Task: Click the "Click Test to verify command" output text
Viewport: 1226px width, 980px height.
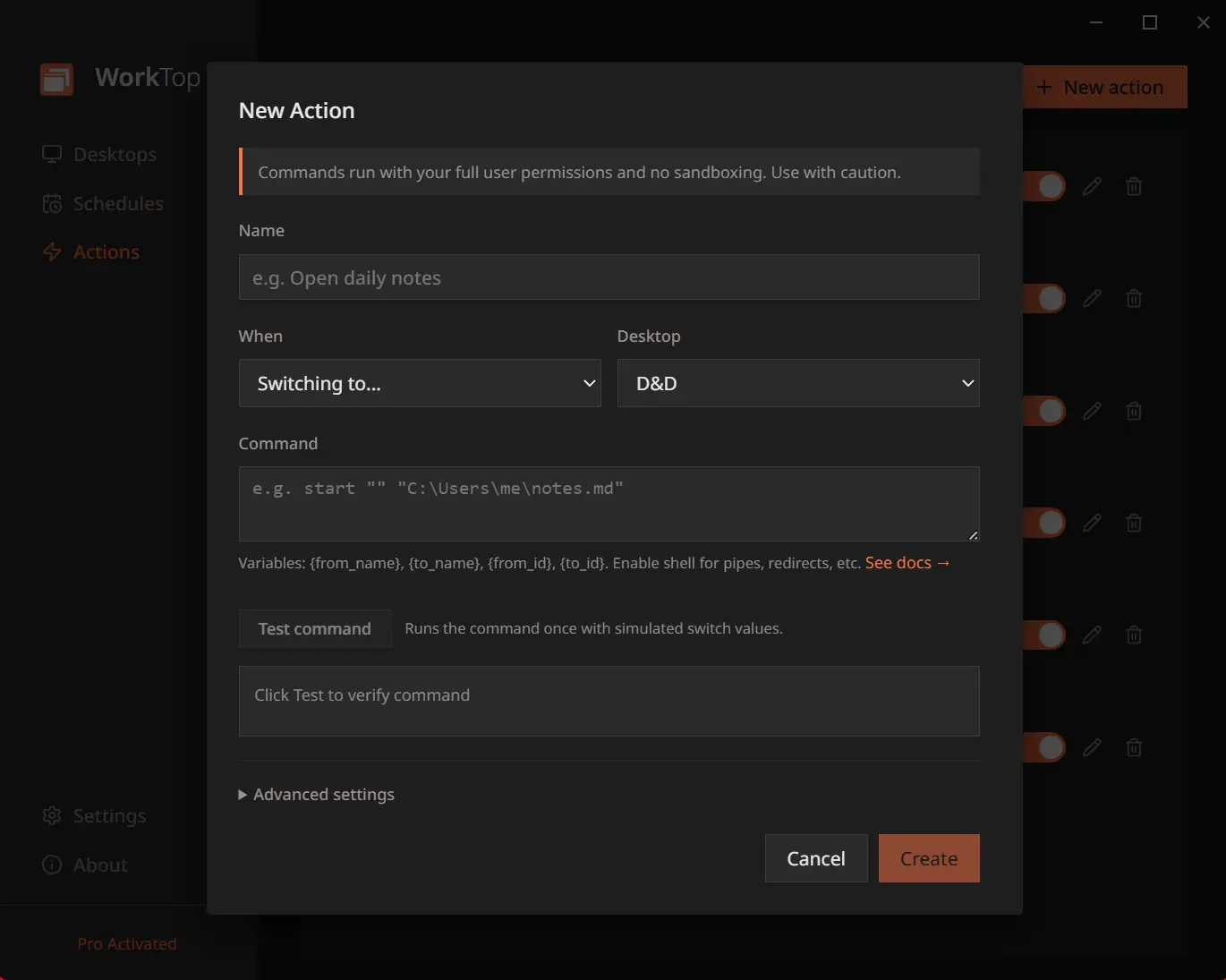Action: click(362, 695)
